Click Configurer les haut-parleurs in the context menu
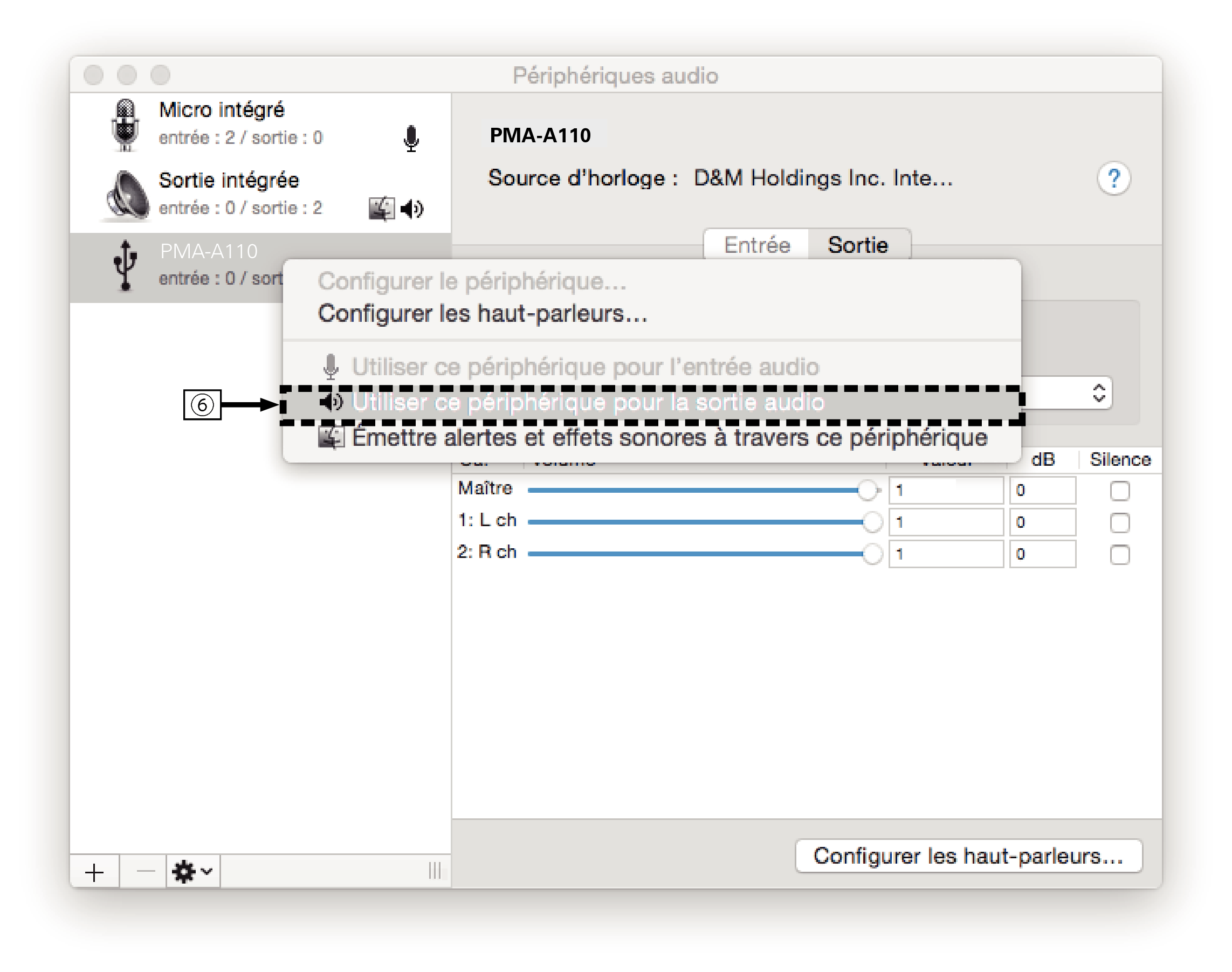This screenshot has width=1232, height=972. click(483, 314)
